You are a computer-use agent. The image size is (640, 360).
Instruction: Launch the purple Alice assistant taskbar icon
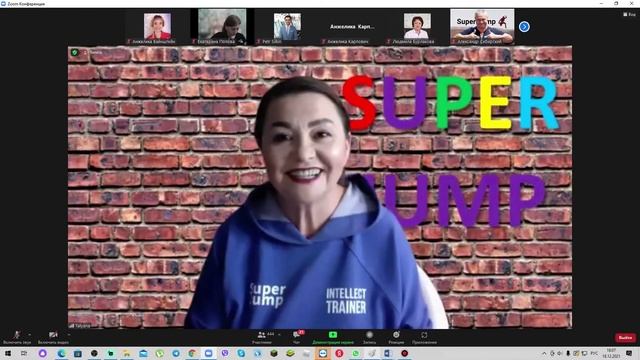pyautogui.click(x=42, y=353)
